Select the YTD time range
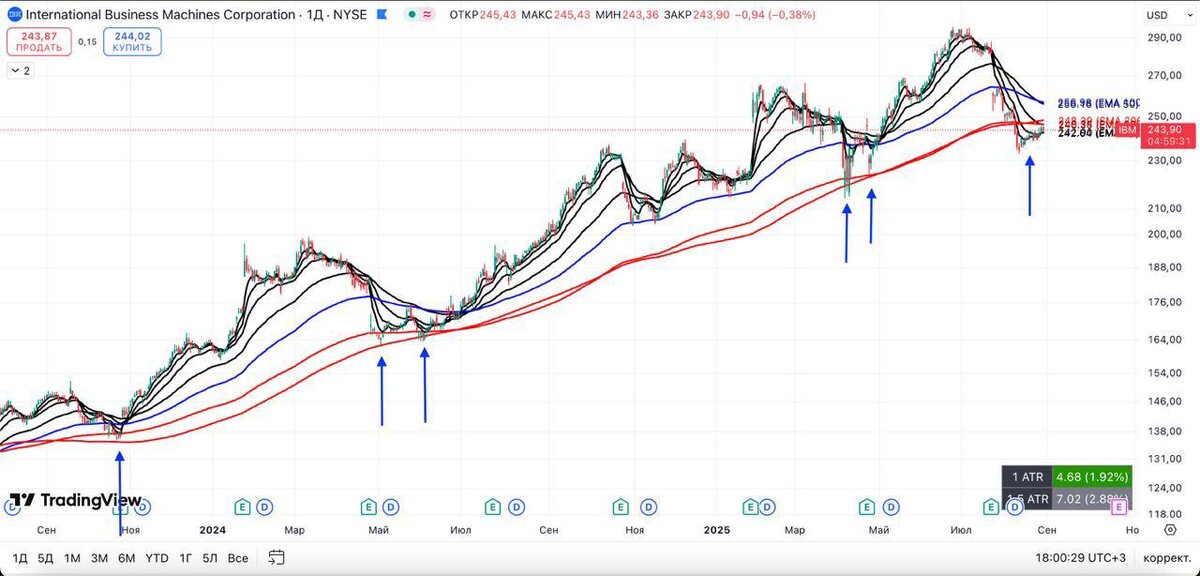1200x576 pixels. click(x=157, y=558)
